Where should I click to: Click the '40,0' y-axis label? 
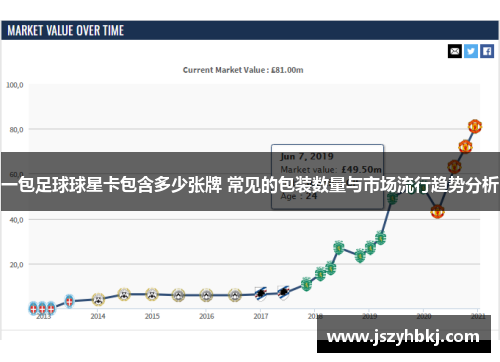click(x=16, y=220)
